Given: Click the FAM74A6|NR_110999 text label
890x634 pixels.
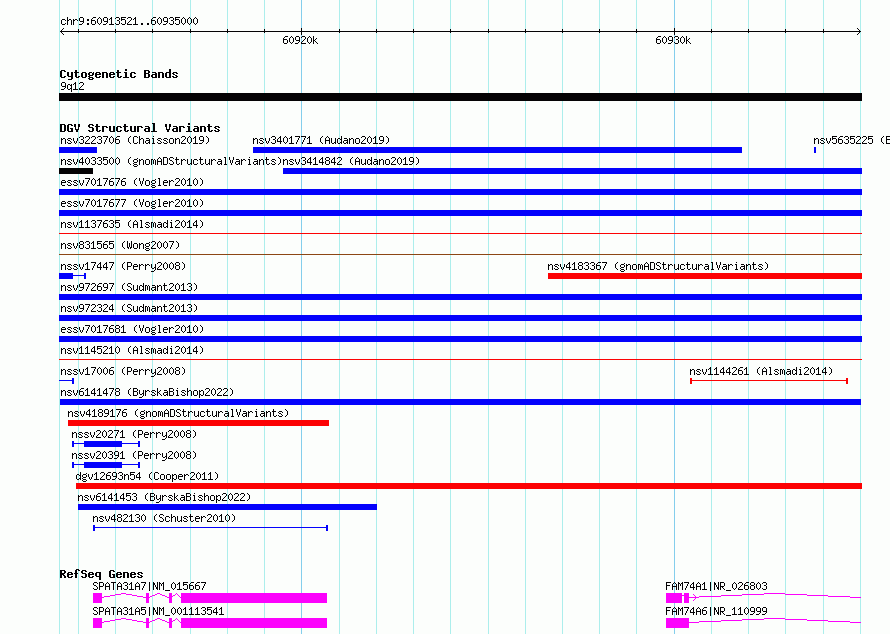Looking at the screenshot, I should coord(716,611).
